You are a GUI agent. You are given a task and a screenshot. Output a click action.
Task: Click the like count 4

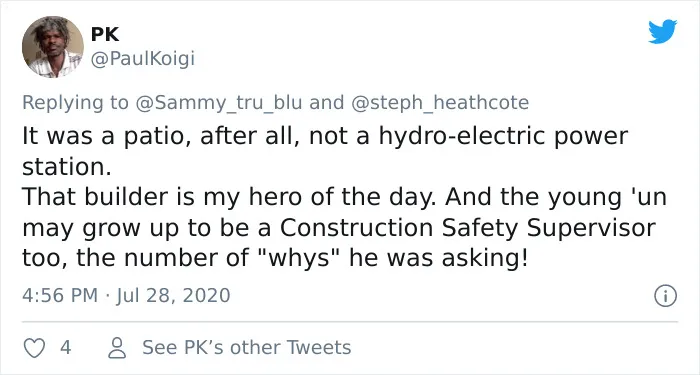(x=66, y=347)
